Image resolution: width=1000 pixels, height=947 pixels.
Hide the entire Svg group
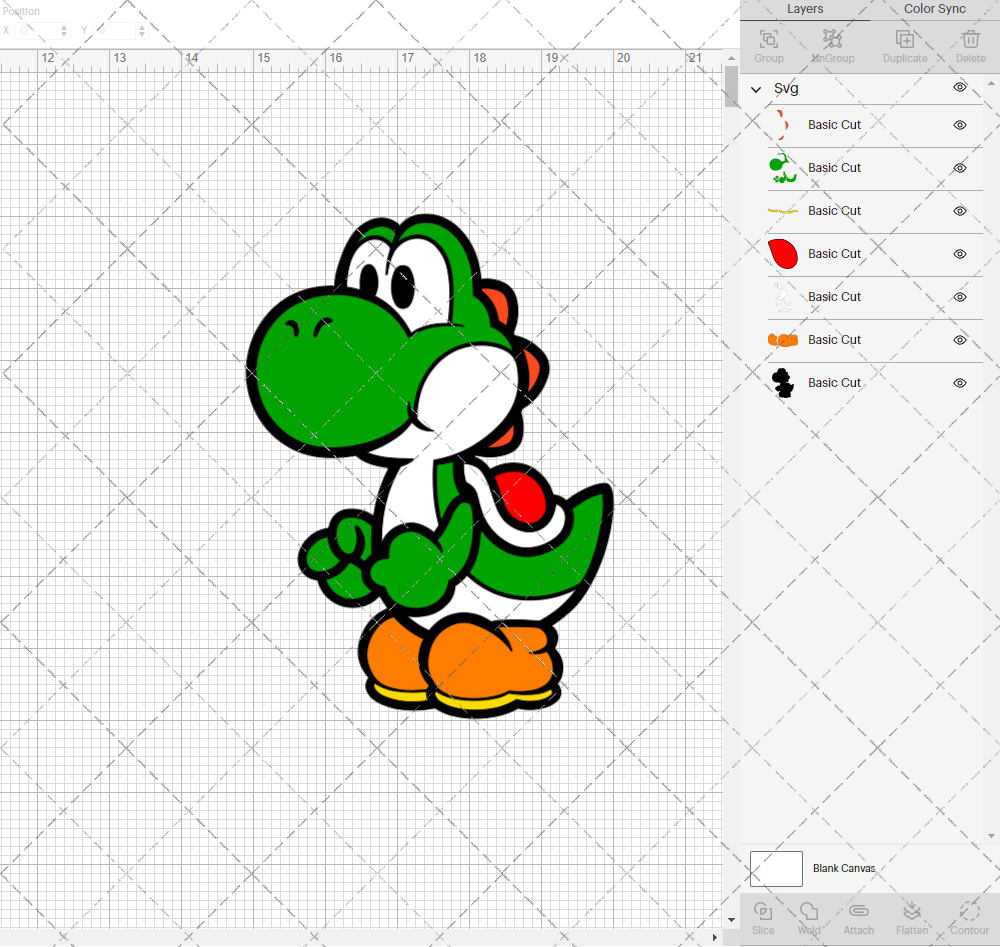tap(960, 88)
